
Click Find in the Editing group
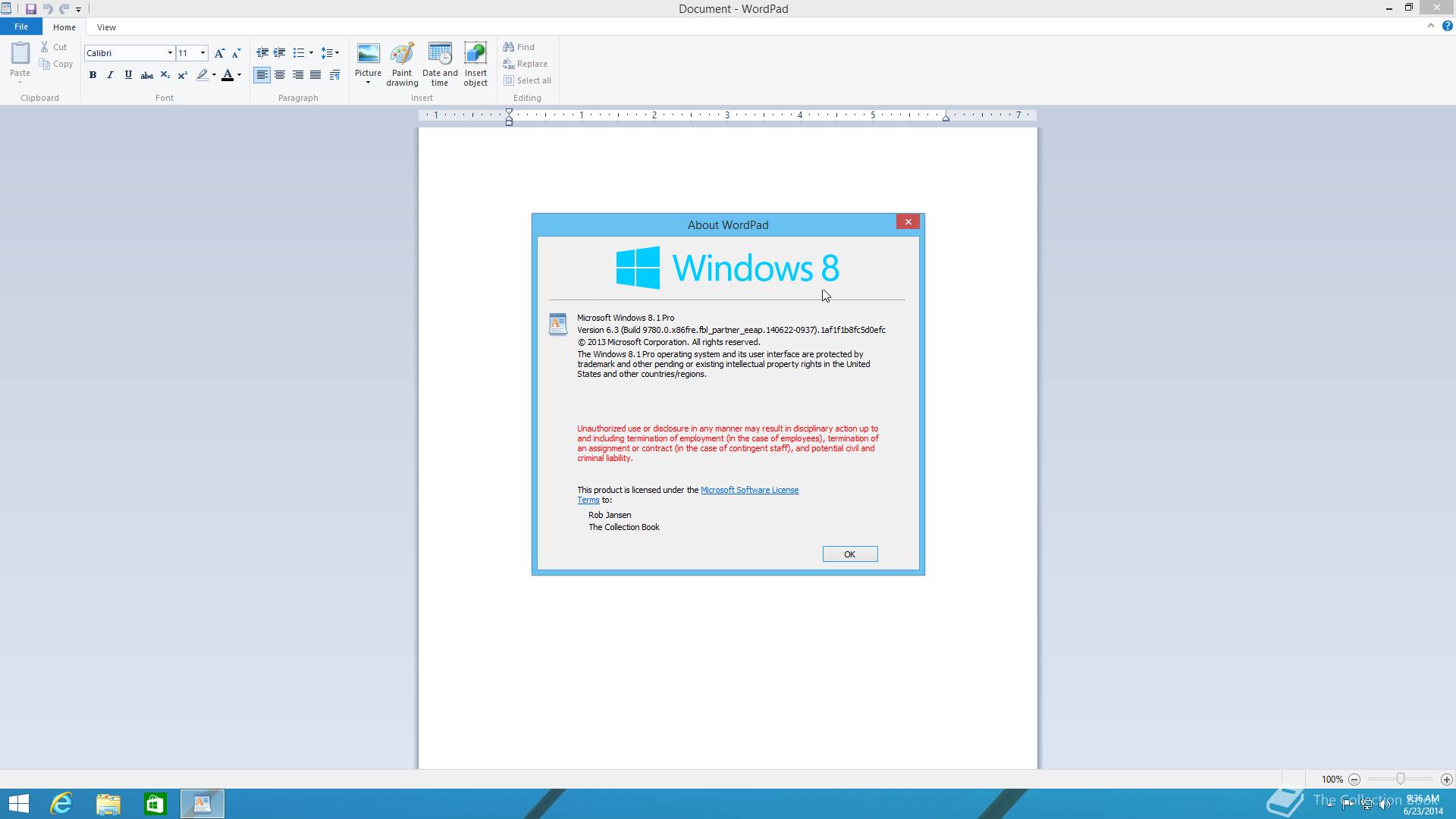click(x=519, y=47)
